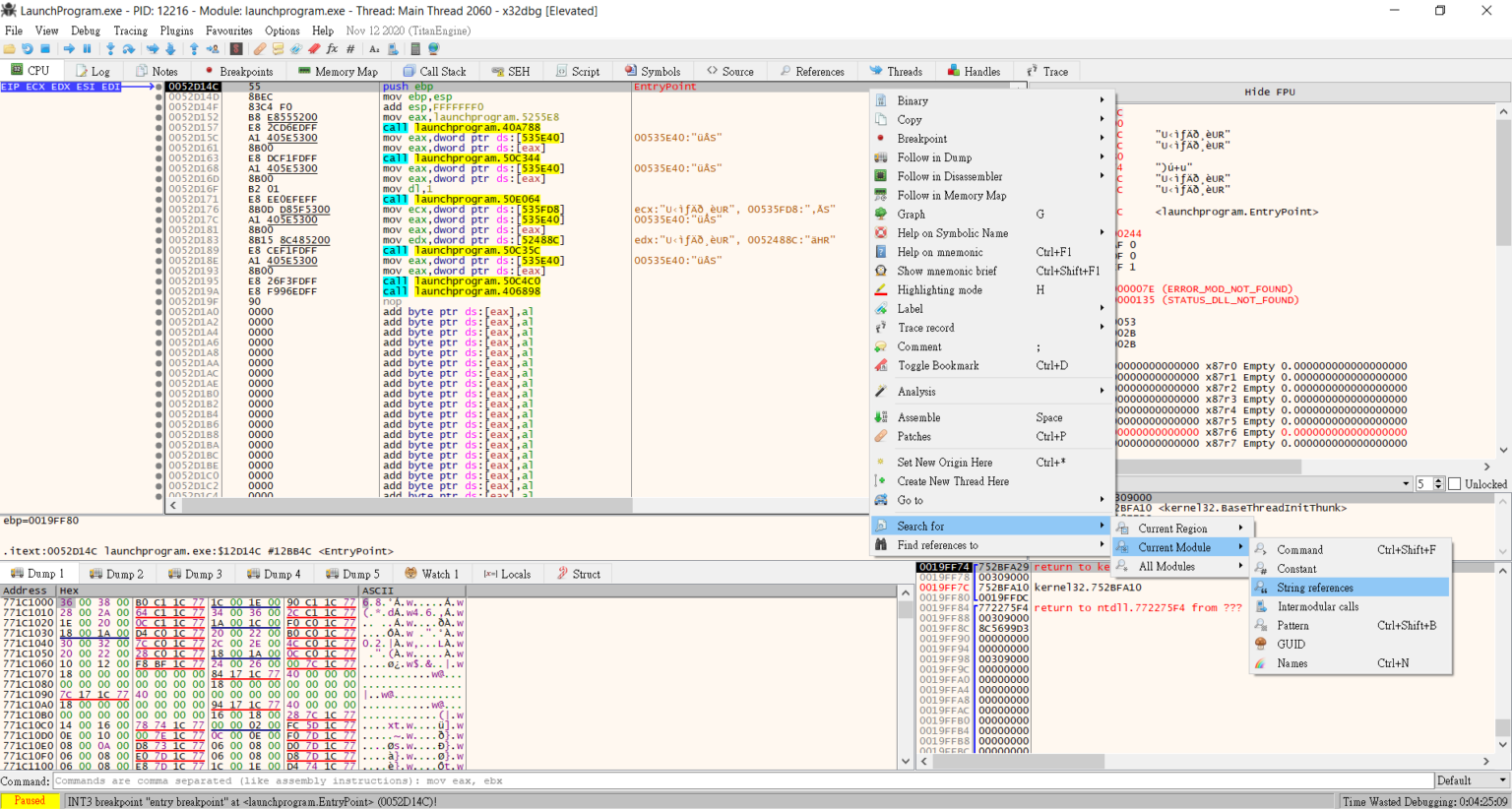1512x809 pixels.
Task: Open the Scylla plugin toolbar icon
Action: [x=236, y=49]
